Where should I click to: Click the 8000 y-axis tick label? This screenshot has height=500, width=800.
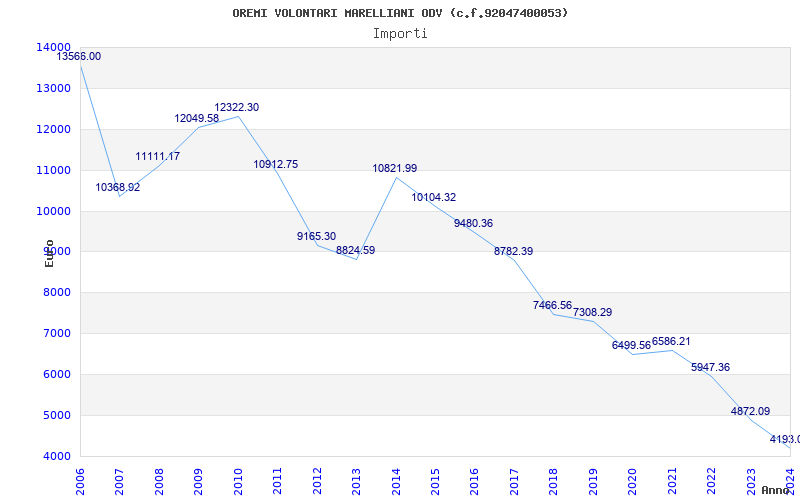point(56,293)
